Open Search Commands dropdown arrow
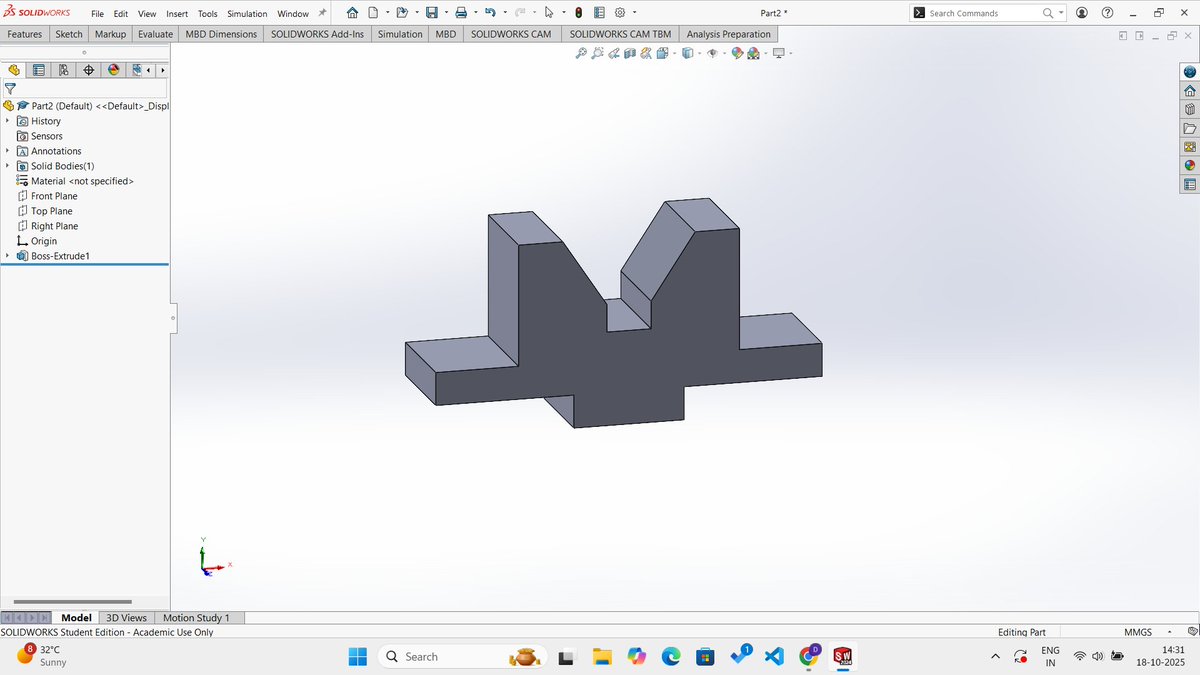The height and width of the screenshot is (675, 1200). click(1061, 13)
